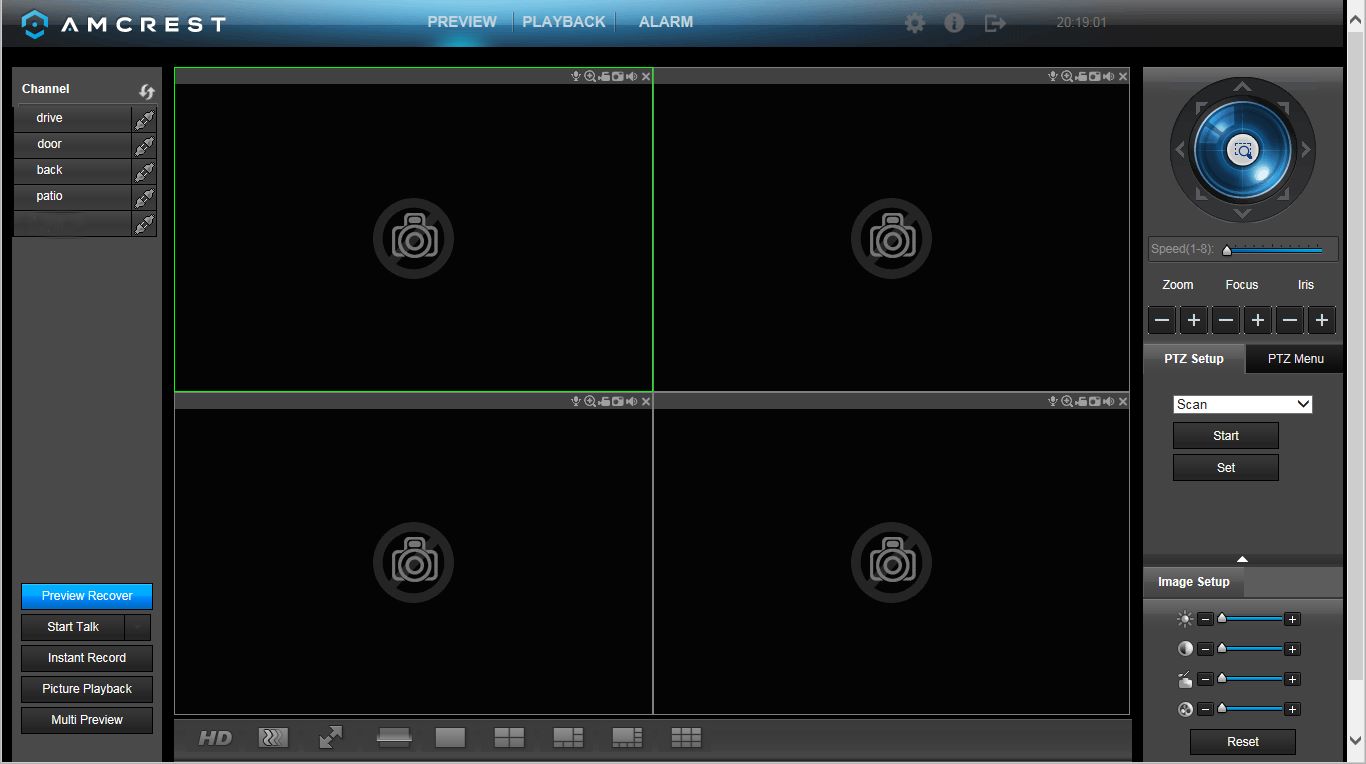
Task: Switch to the ALARM tab
Action: tap(666, 21)
